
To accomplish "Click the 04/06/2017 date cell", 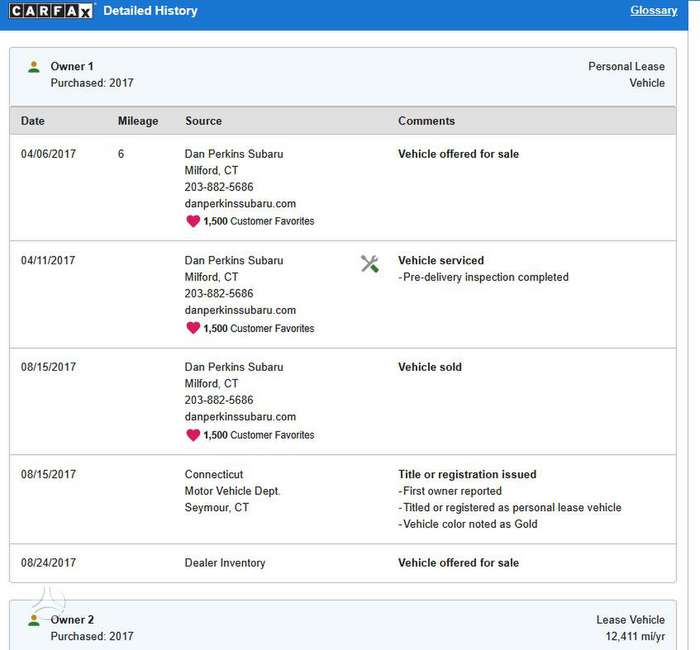I will click(48, 154).
